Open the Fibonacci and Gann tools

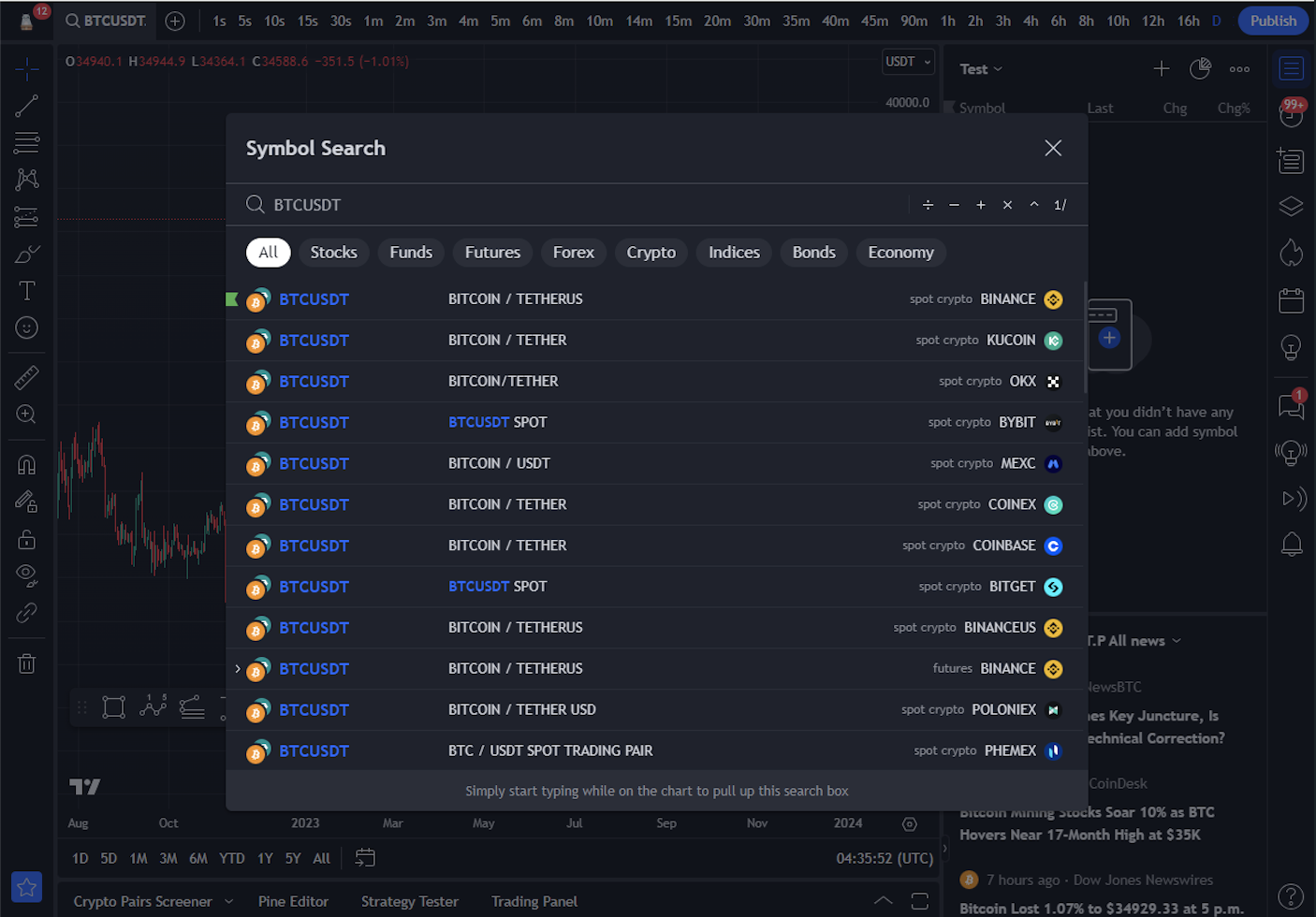point(26,142)
